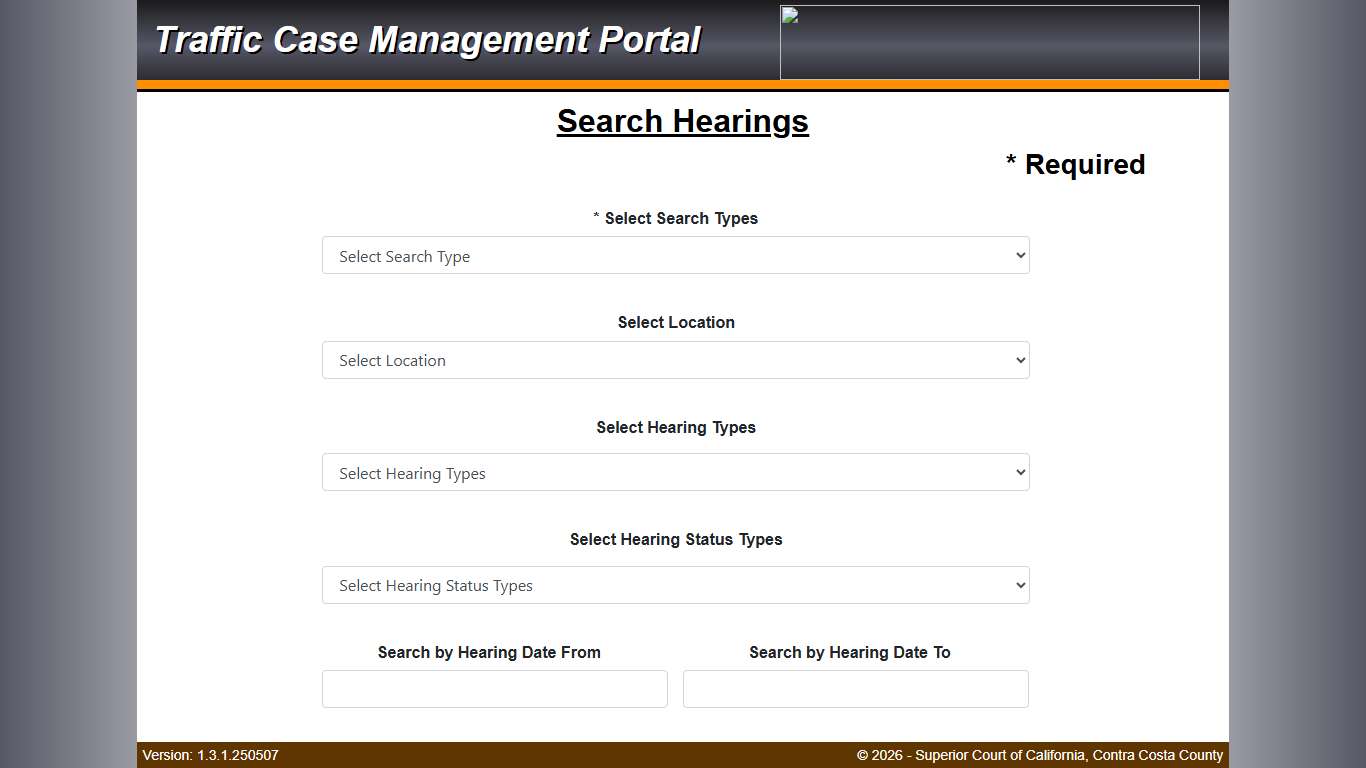Click the Version 1.3.1.250507 text in footer
The height and width of the screenshot is (768, 1366).
coord(210,755)
